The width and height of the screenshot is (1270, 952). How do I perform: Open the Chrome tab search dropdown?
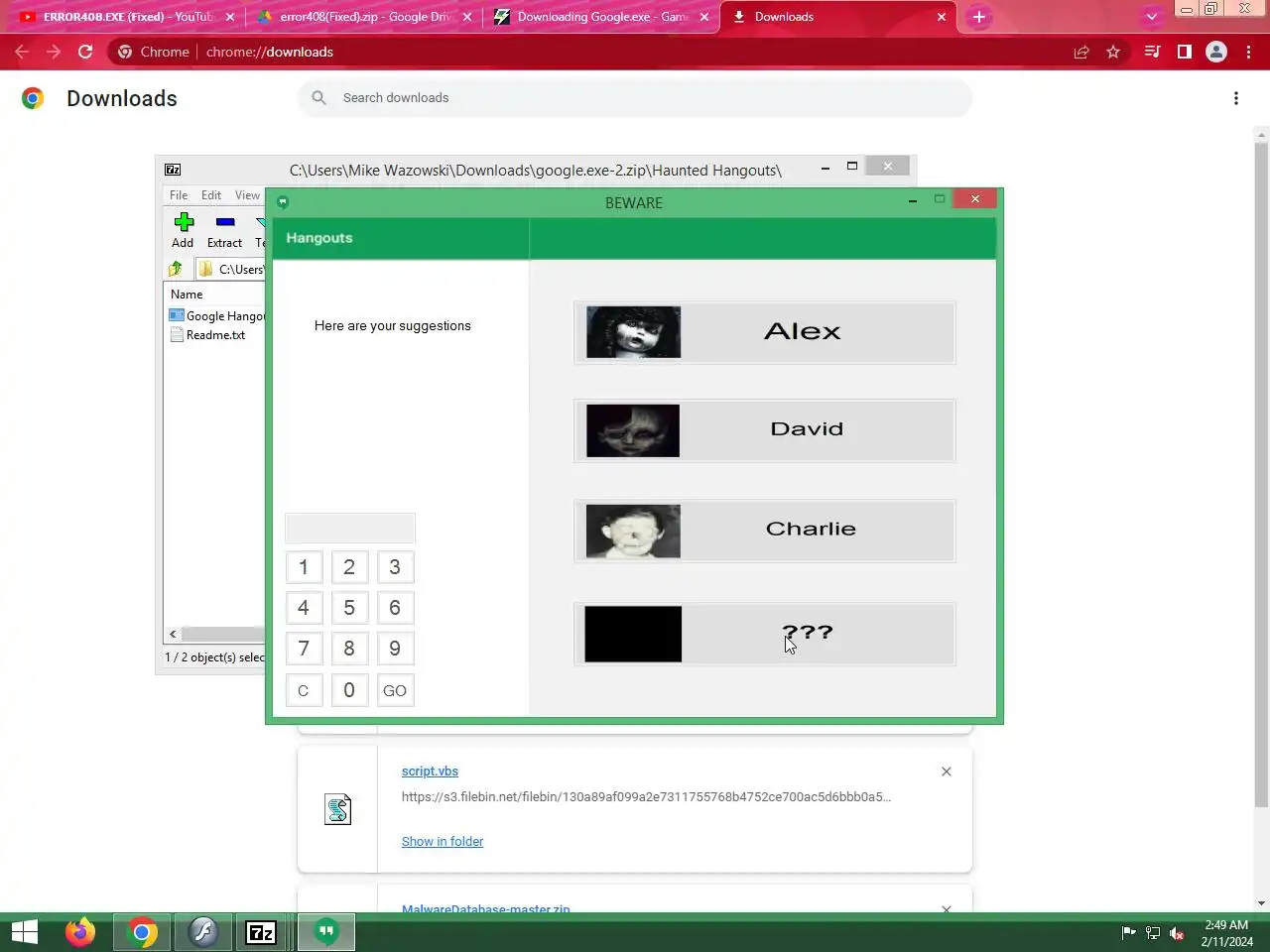(x=1151, y=17)
